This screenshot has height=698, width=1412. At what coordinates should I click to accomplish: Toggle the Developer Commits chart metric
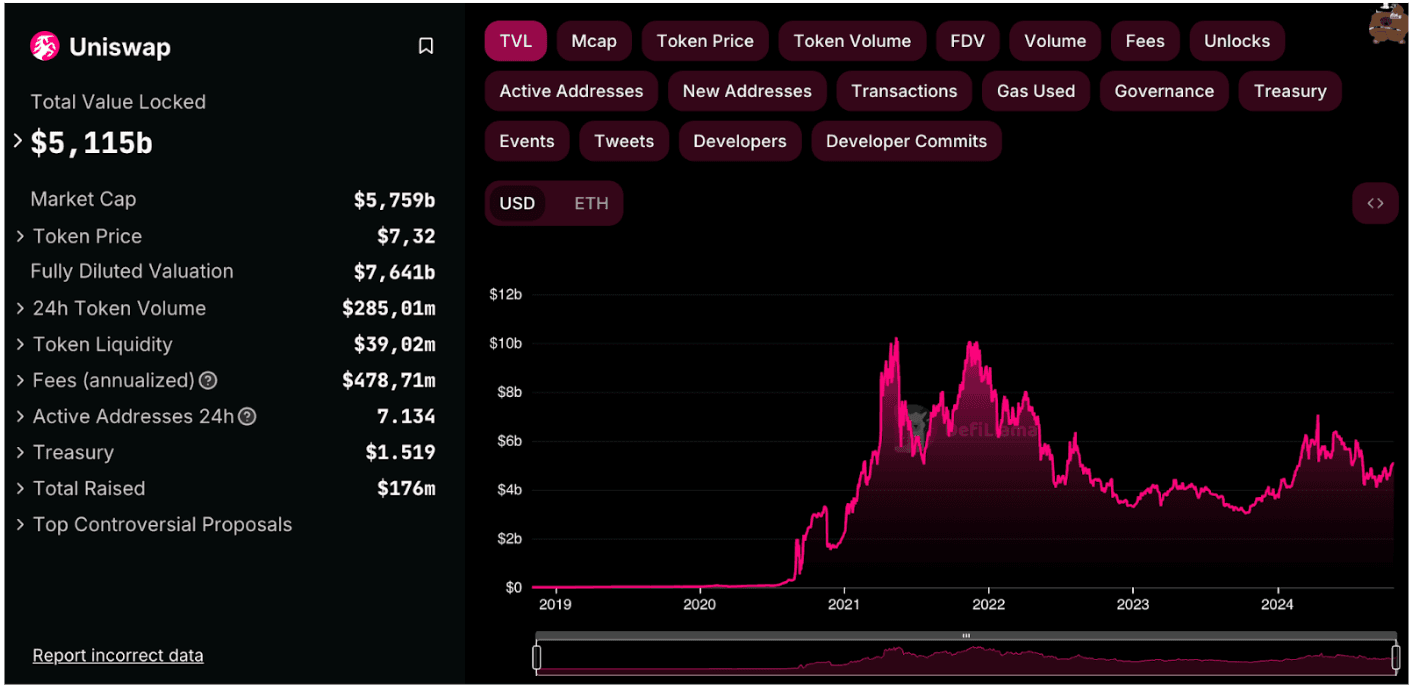(x=906, y=141)
